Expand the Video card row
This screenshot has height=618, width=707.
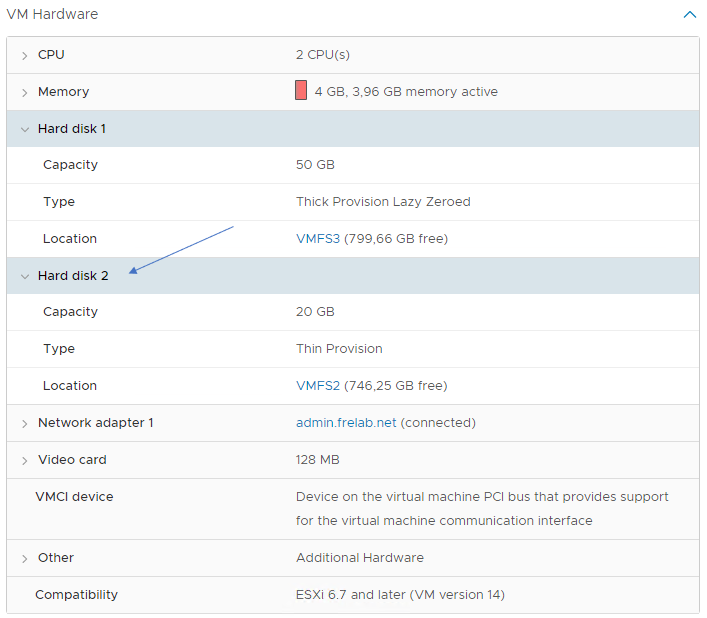(x=25, y=460)
